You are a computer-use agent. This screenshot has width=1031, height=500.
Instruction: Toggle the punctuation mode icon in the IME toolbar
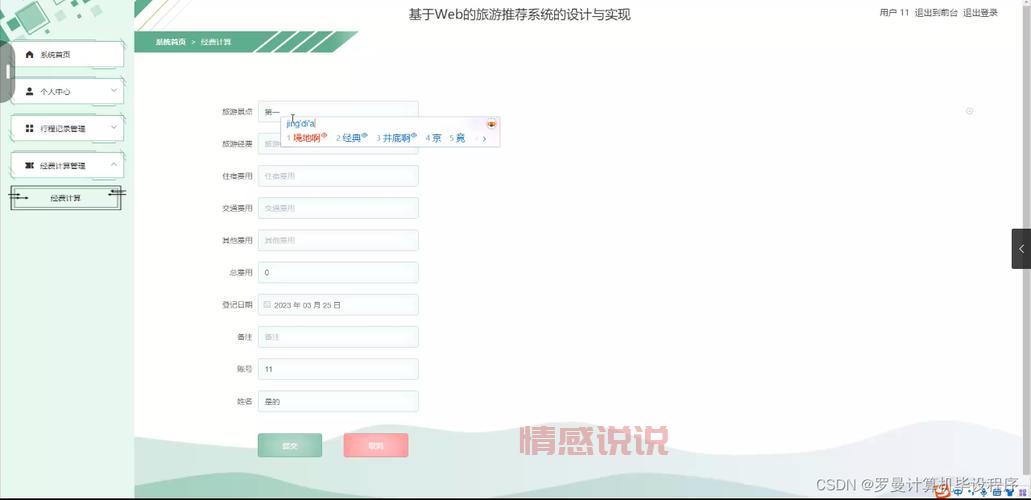tap(971, 492)
